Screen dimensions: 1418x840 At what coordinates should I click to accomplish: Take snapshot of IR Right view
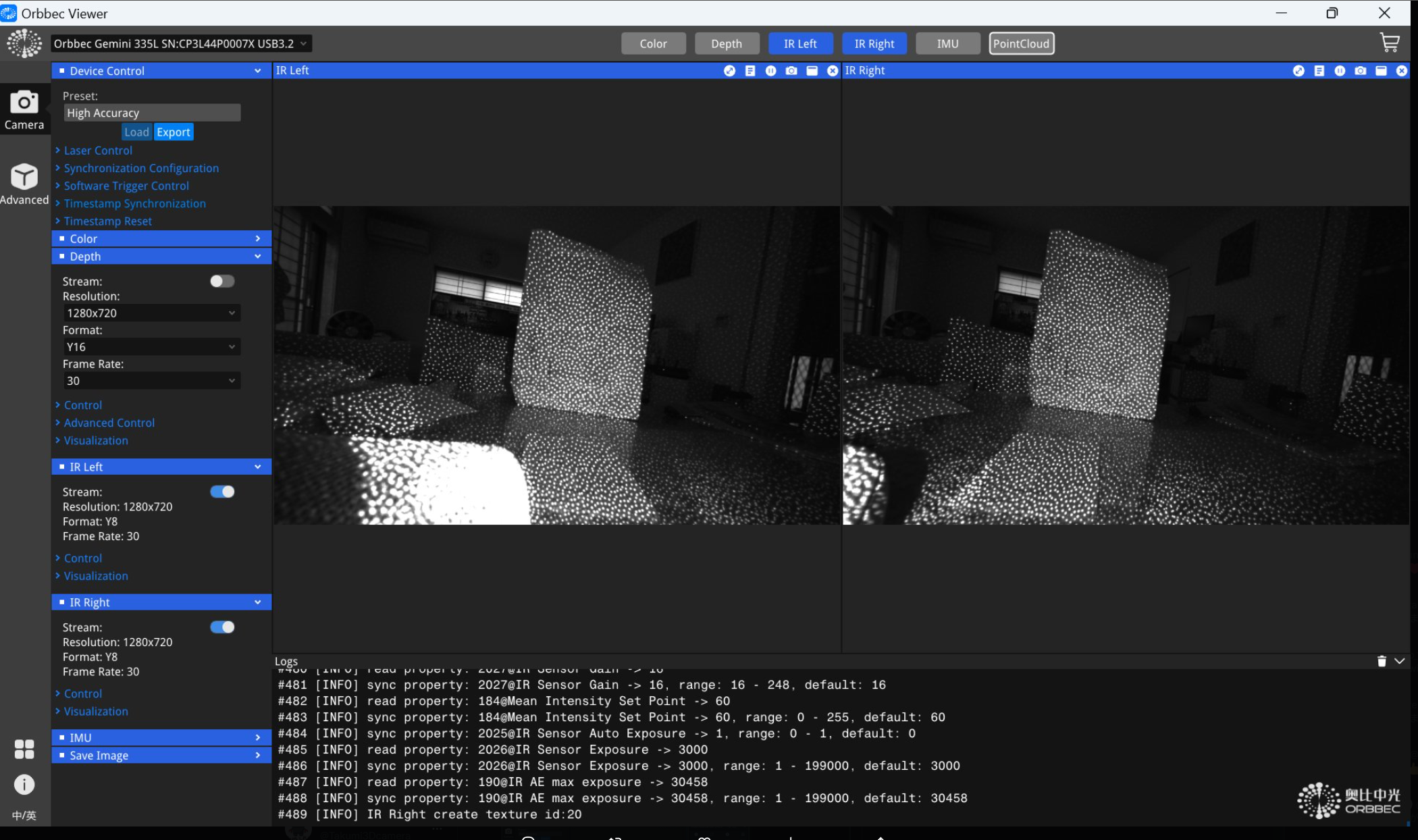(x=1360, y=71)
